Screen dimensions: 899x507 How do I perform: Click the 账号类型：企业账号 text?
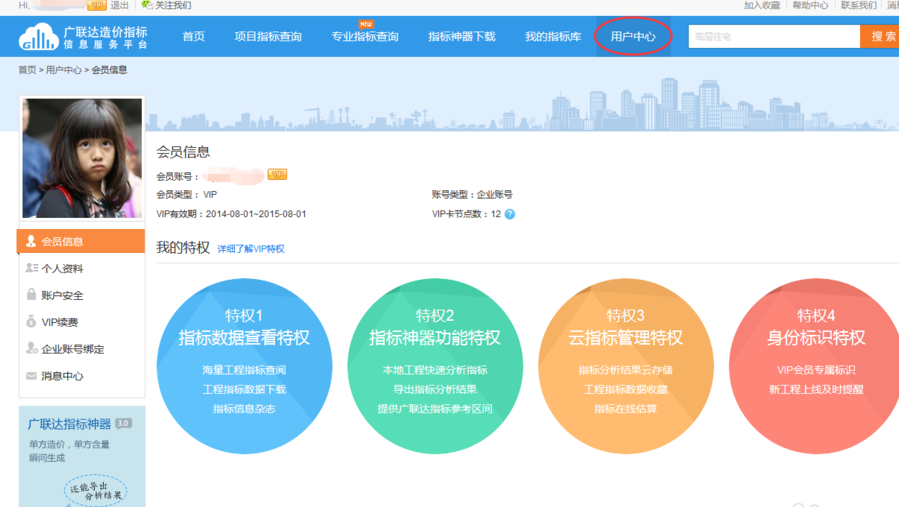472,195
